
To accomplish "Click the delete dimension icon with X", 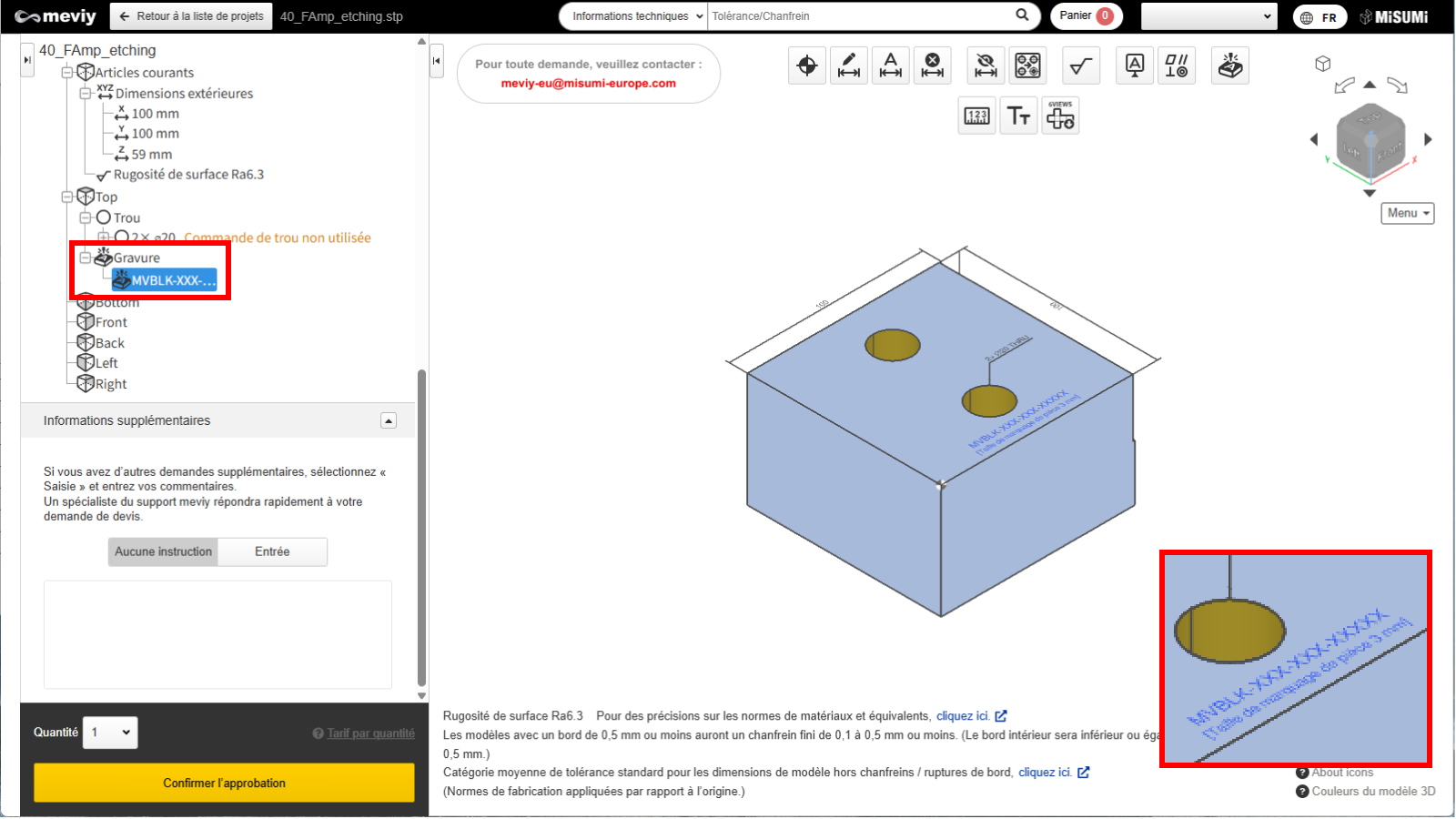I will point(932,66).
